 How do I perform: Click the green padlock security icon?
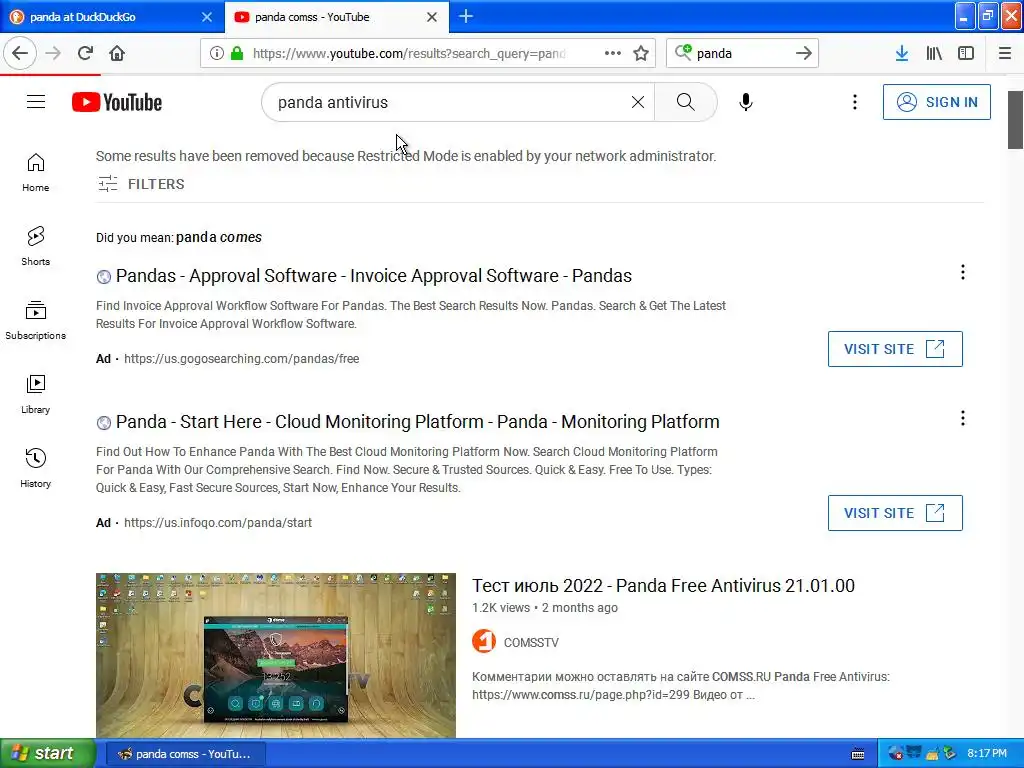click(237, 54)
